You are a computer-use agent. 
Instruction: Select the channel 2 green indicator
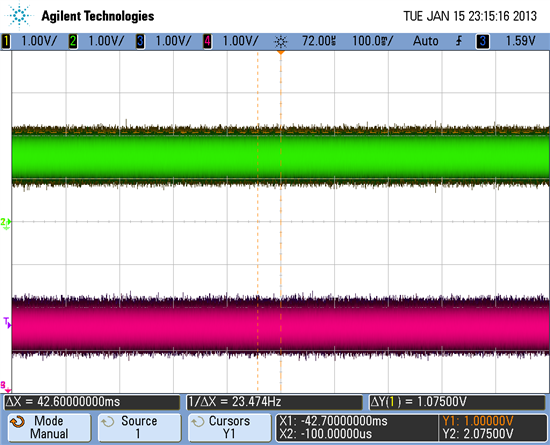73,41
